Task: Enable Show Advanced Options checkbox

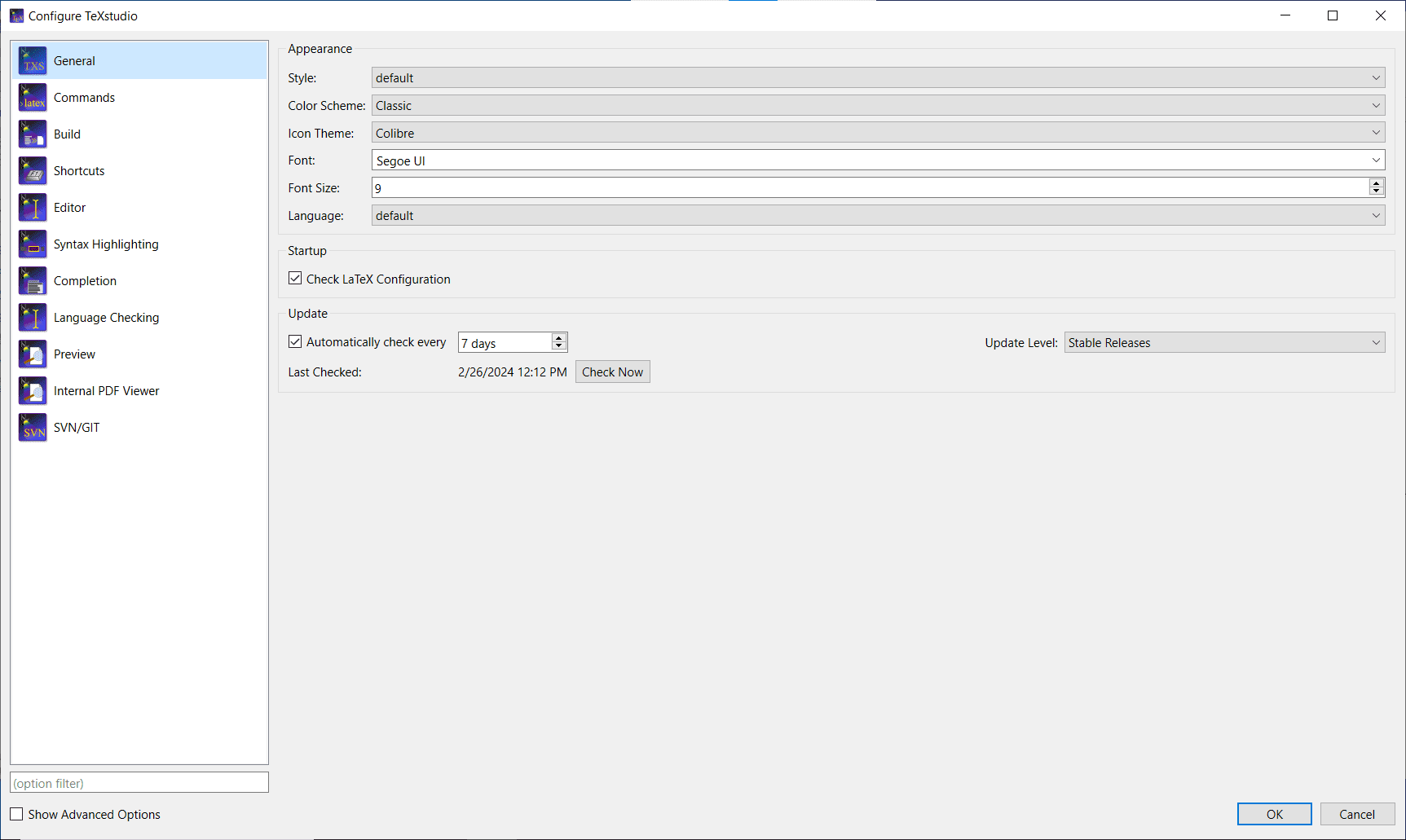Action: pyautogui.click(x=16, y=814)
